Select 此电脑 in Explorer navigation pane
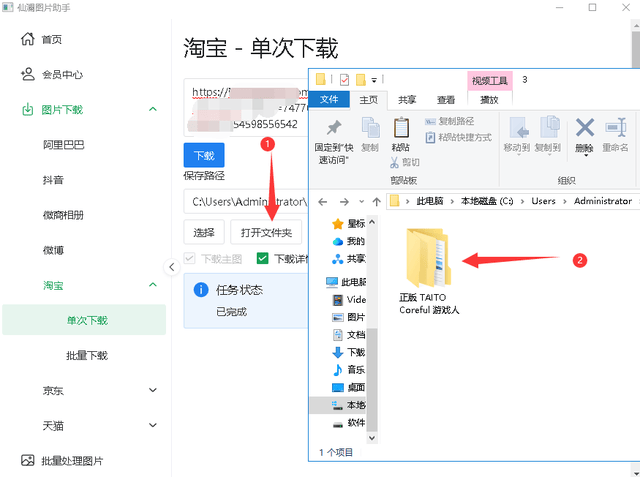 tap(346, 282)
